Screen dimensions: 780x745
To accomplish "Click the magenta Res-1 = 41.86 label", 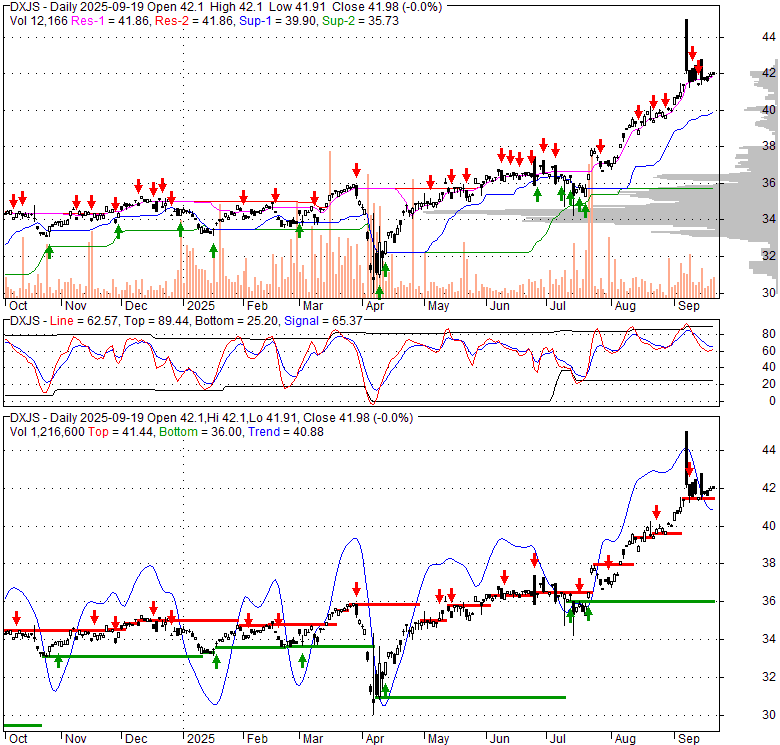I will click(110, 21).
